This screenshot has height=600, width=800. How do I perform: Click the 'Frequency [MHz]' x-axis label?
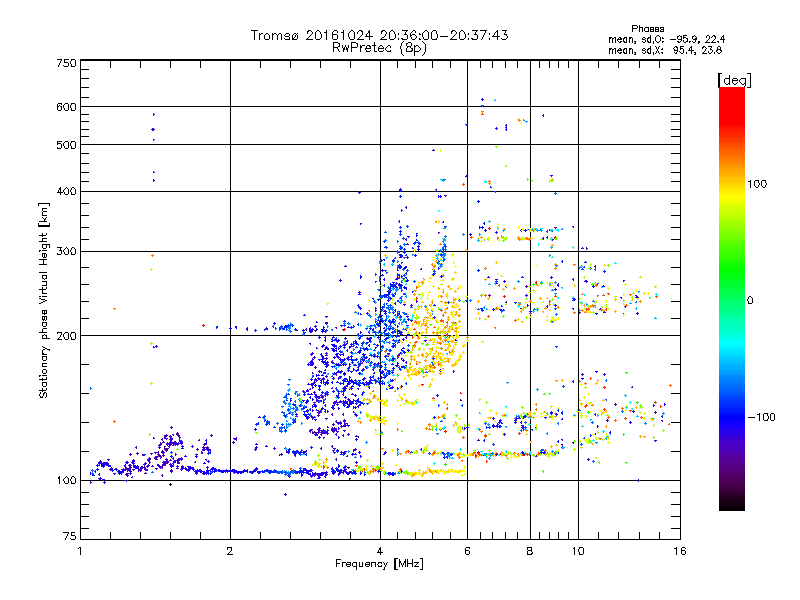379,564
